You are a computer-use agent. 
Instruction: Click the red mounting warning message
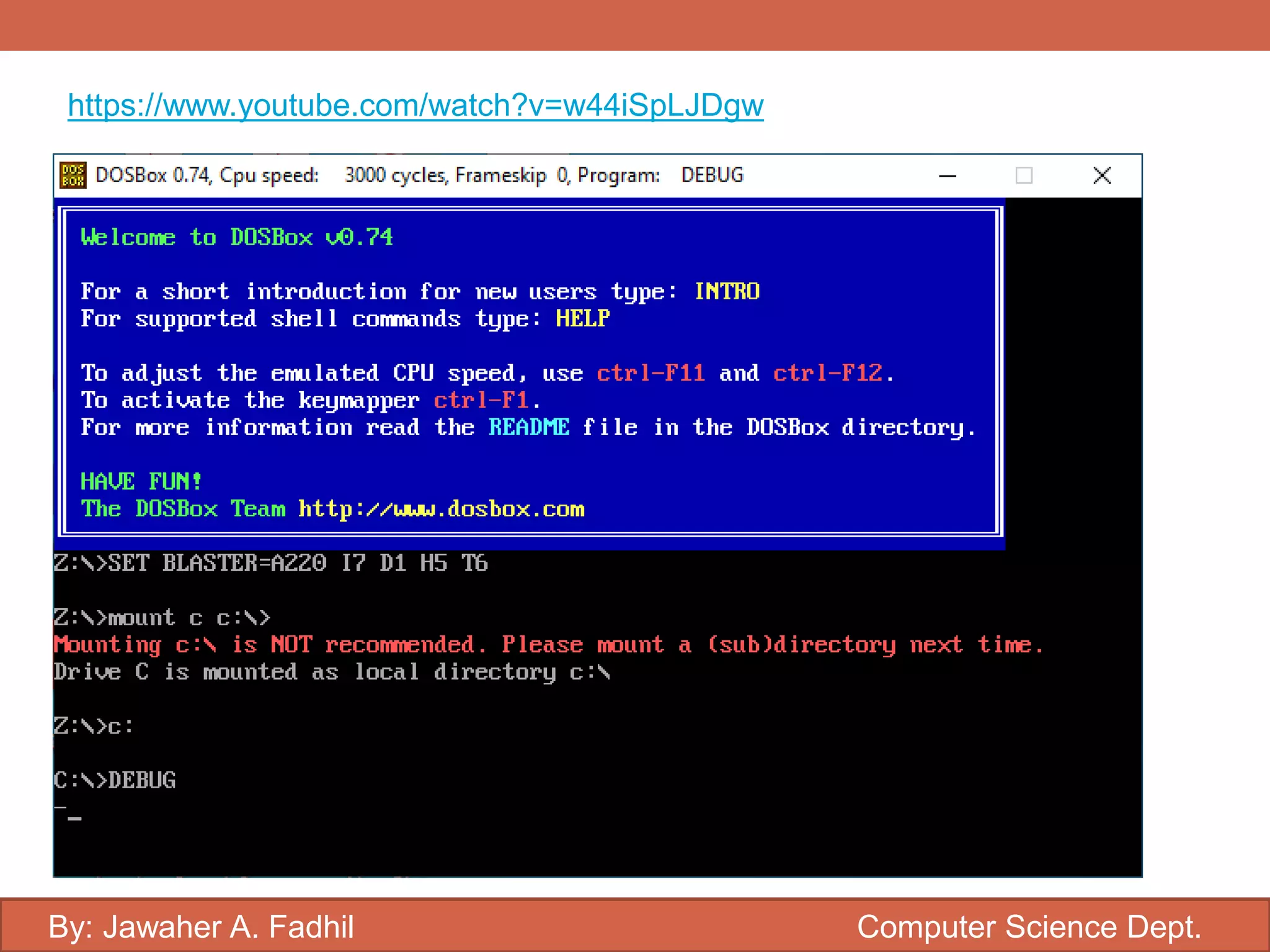[x=548, y=645]
